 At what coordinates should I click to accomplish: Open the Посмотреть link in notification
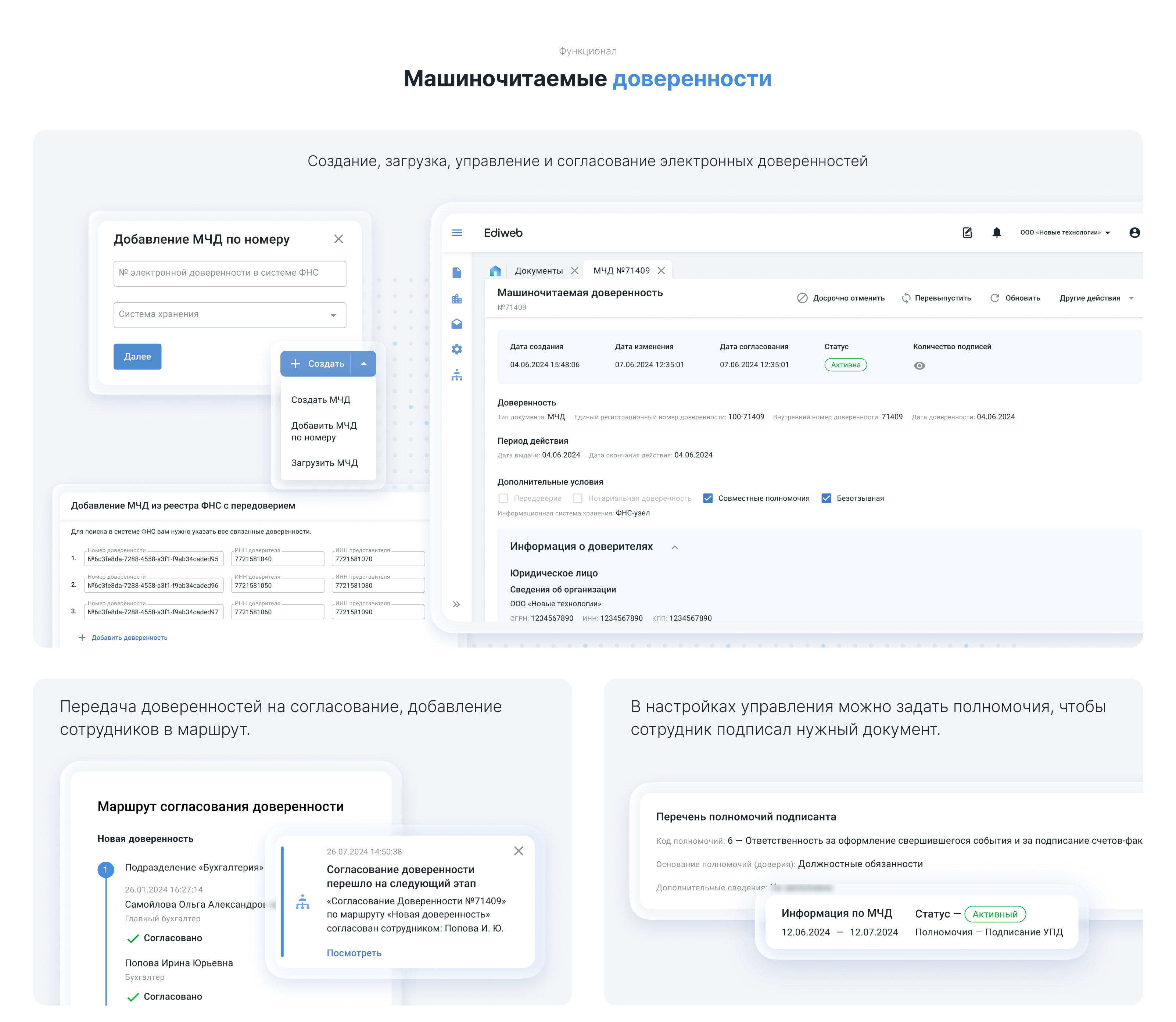[x=354, y=953]
